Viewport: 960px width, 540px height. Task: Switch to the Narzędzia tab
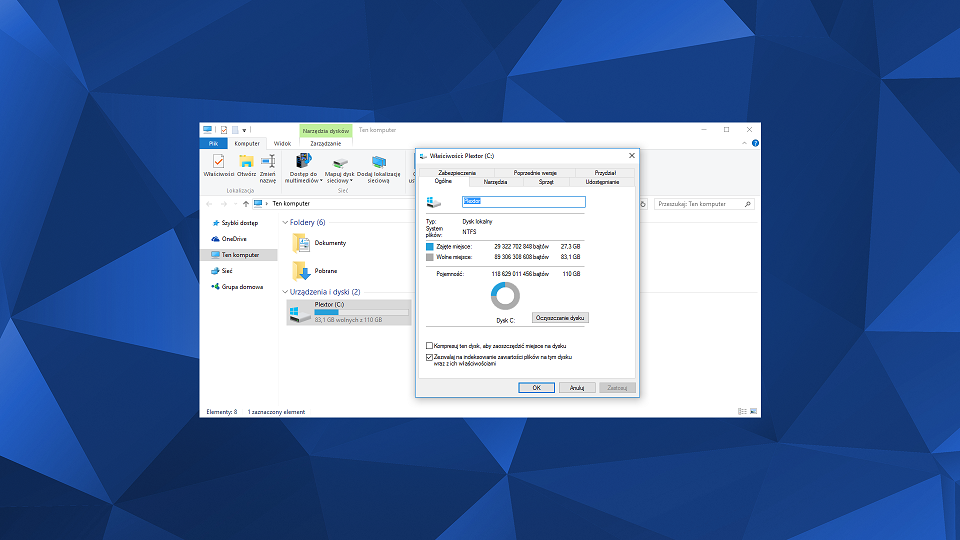(x=495, y=182)
